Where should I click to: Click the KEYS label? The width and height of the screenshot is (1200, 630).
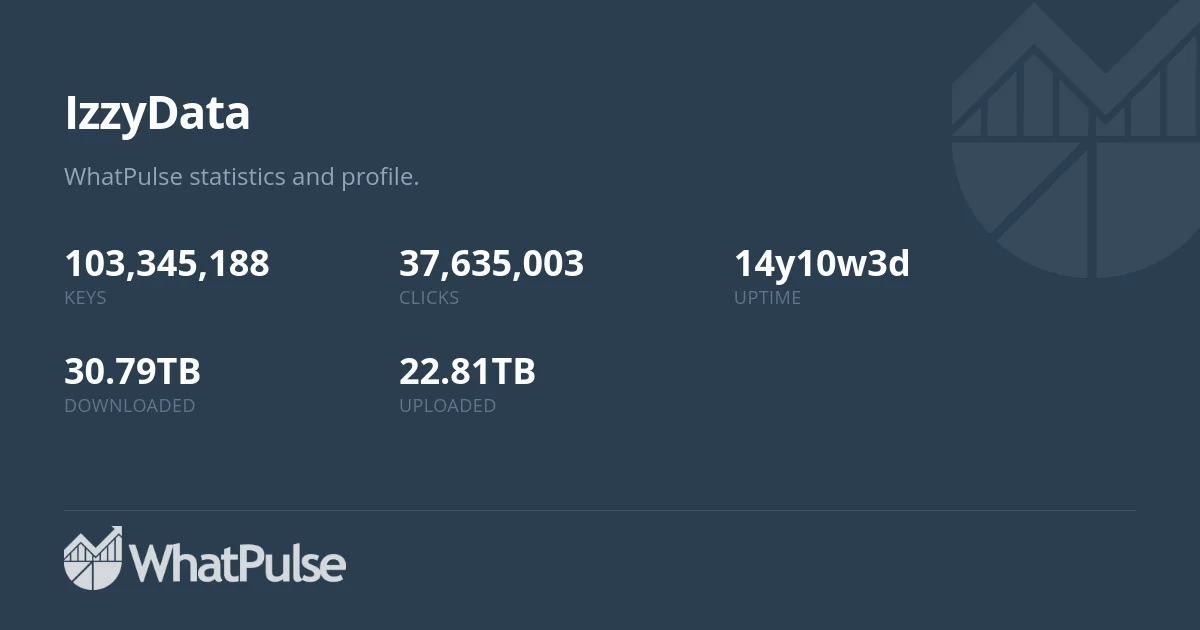85,298
